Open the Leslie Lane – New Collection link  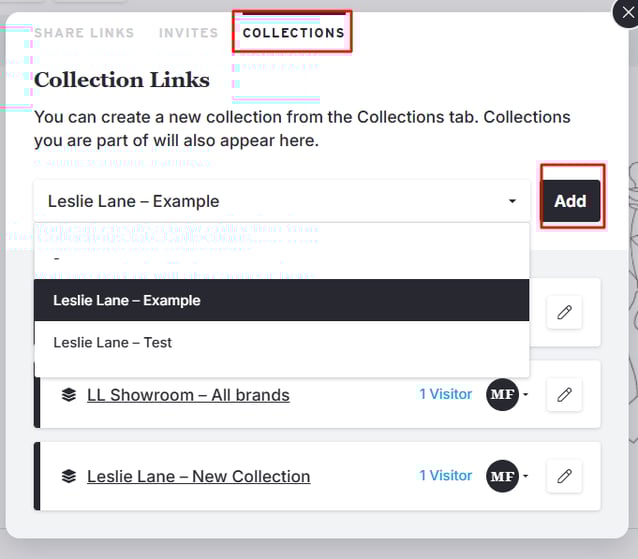coord(198,476)
